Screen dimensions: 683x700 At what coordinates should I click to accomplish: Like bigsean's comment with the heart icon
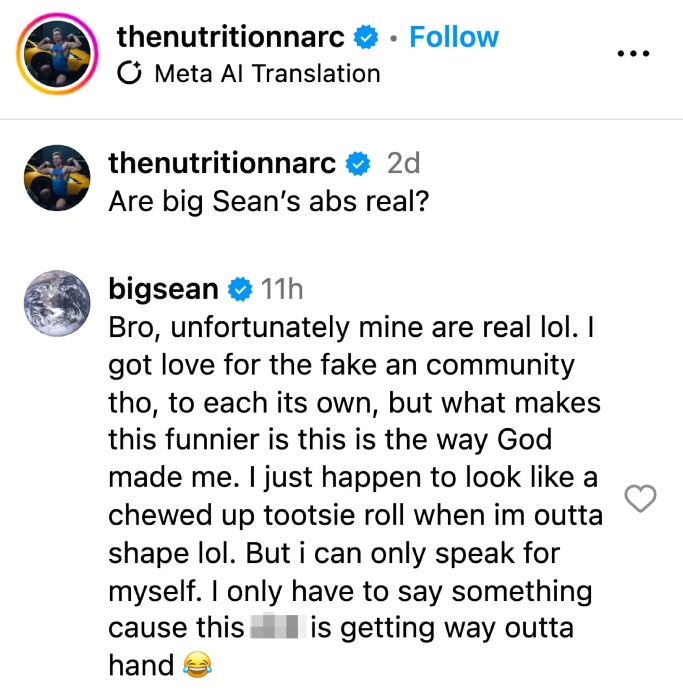coord(640,497)
